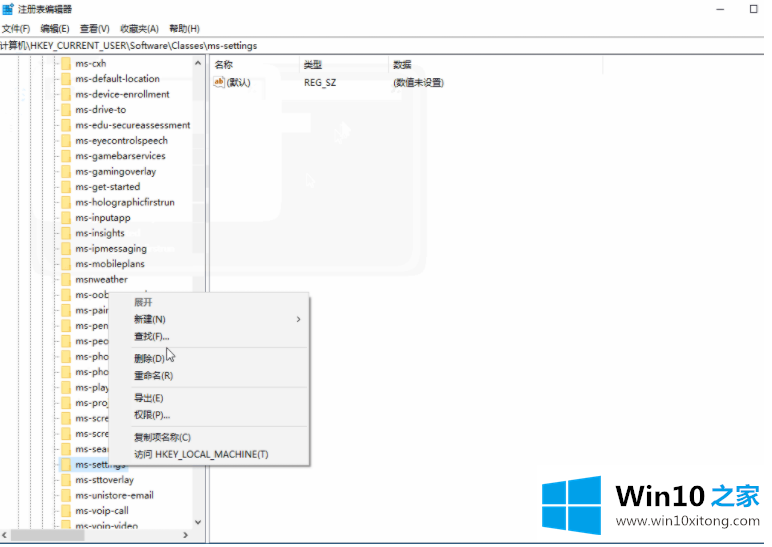
Task: Click the 新建(N) submenu arrow
Action: coord(298,320)
